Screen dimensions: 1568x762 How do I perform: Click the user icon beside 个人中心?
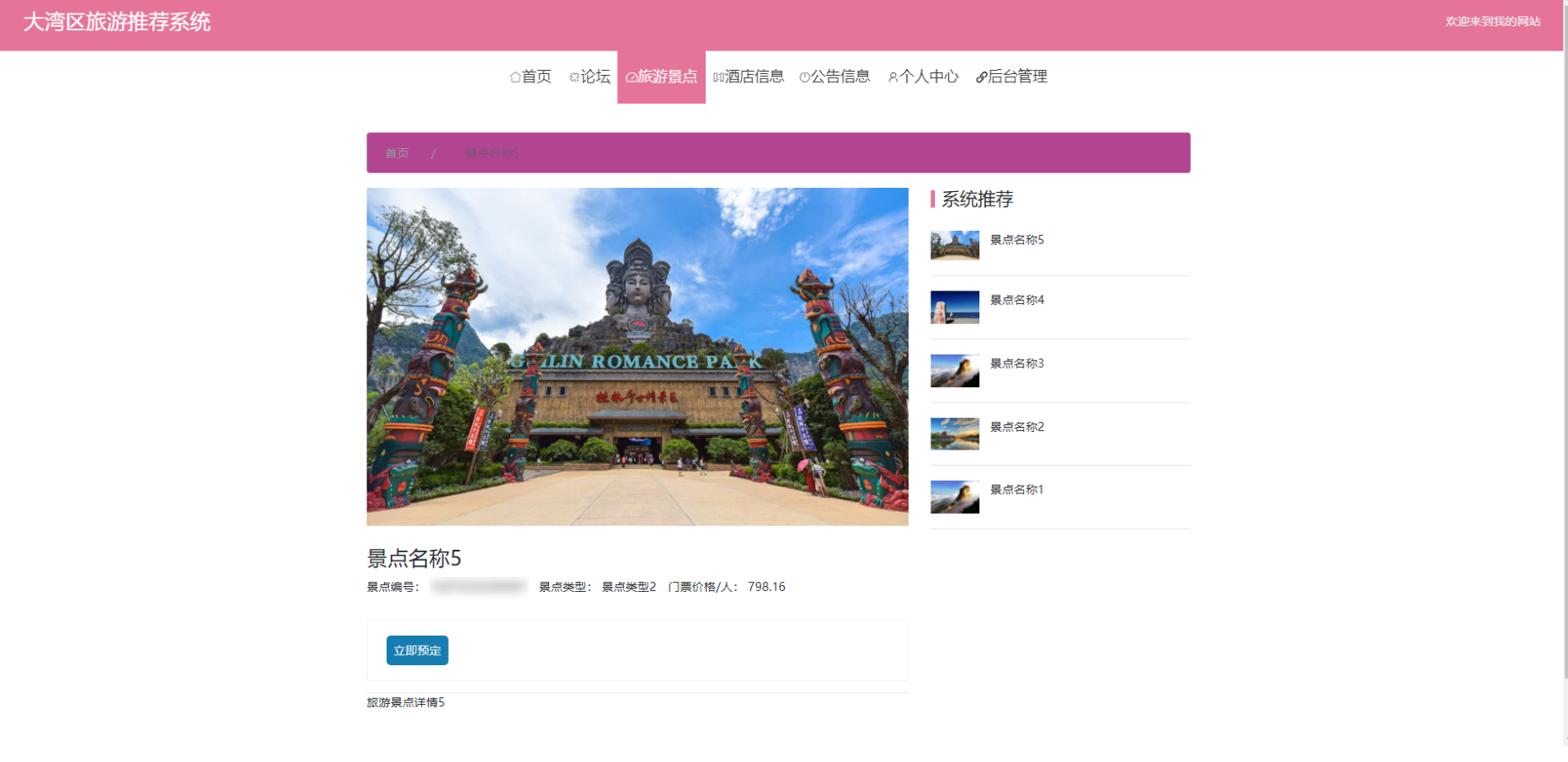893,77
